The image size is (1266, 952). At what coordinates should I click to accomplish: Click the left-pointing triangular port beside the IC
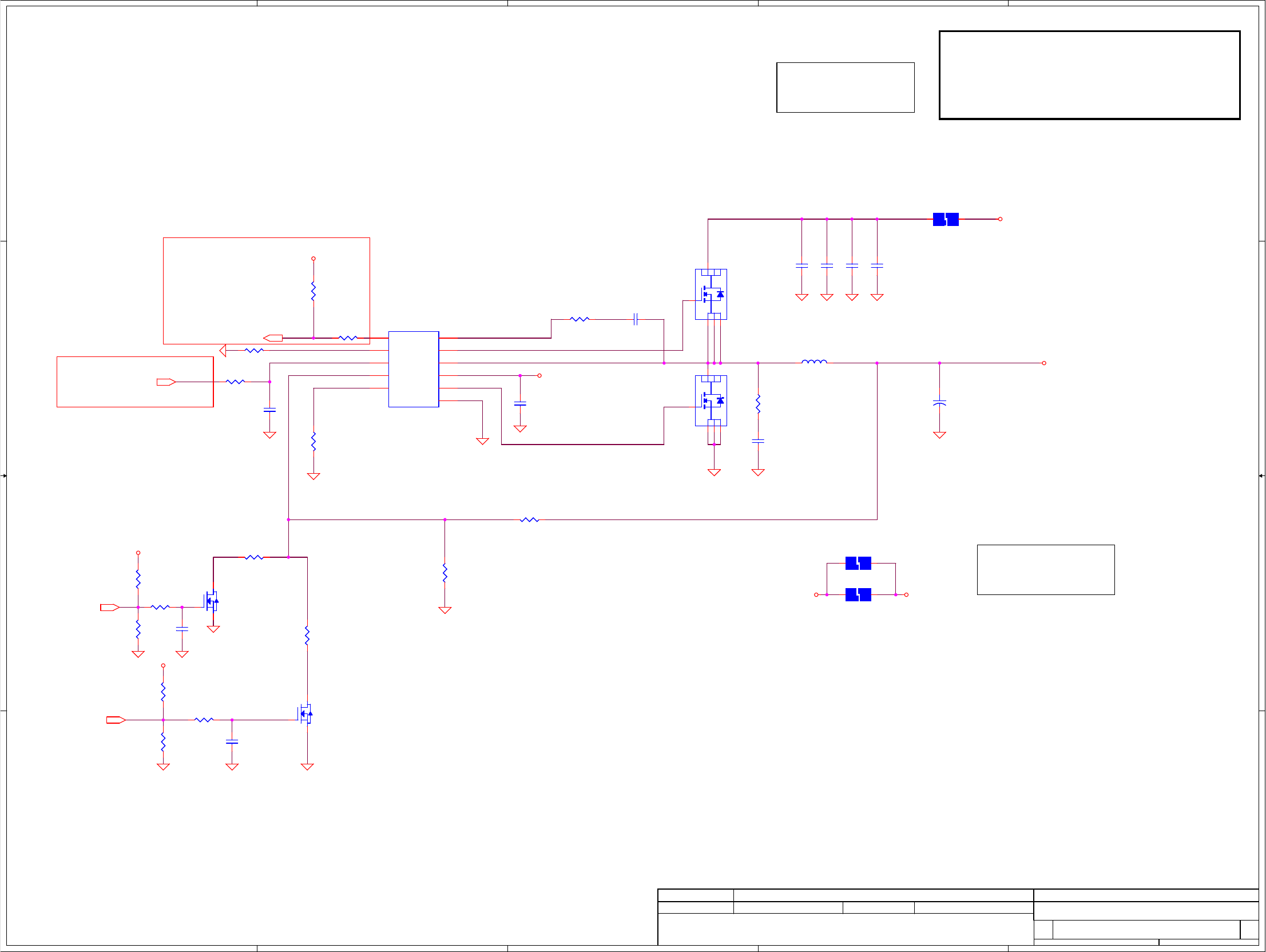click(x=223, y=350)
